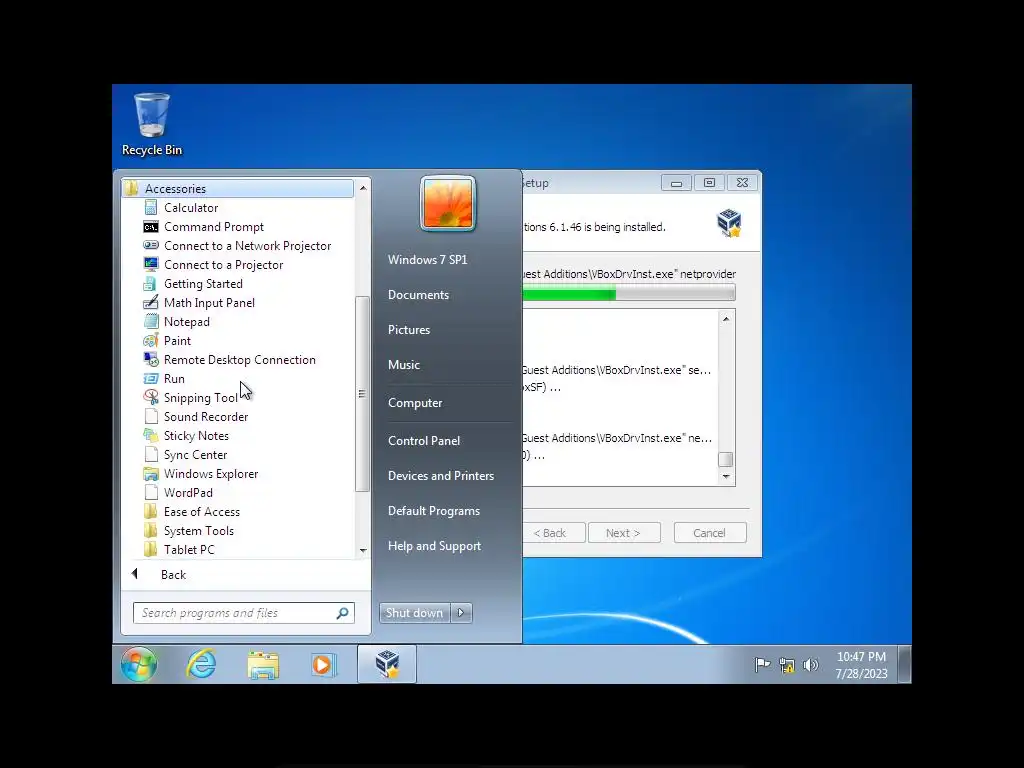Open the Recycle Bin desktop icon
This screenshot has width=1024, height=768.
click(x=152, y=124)
